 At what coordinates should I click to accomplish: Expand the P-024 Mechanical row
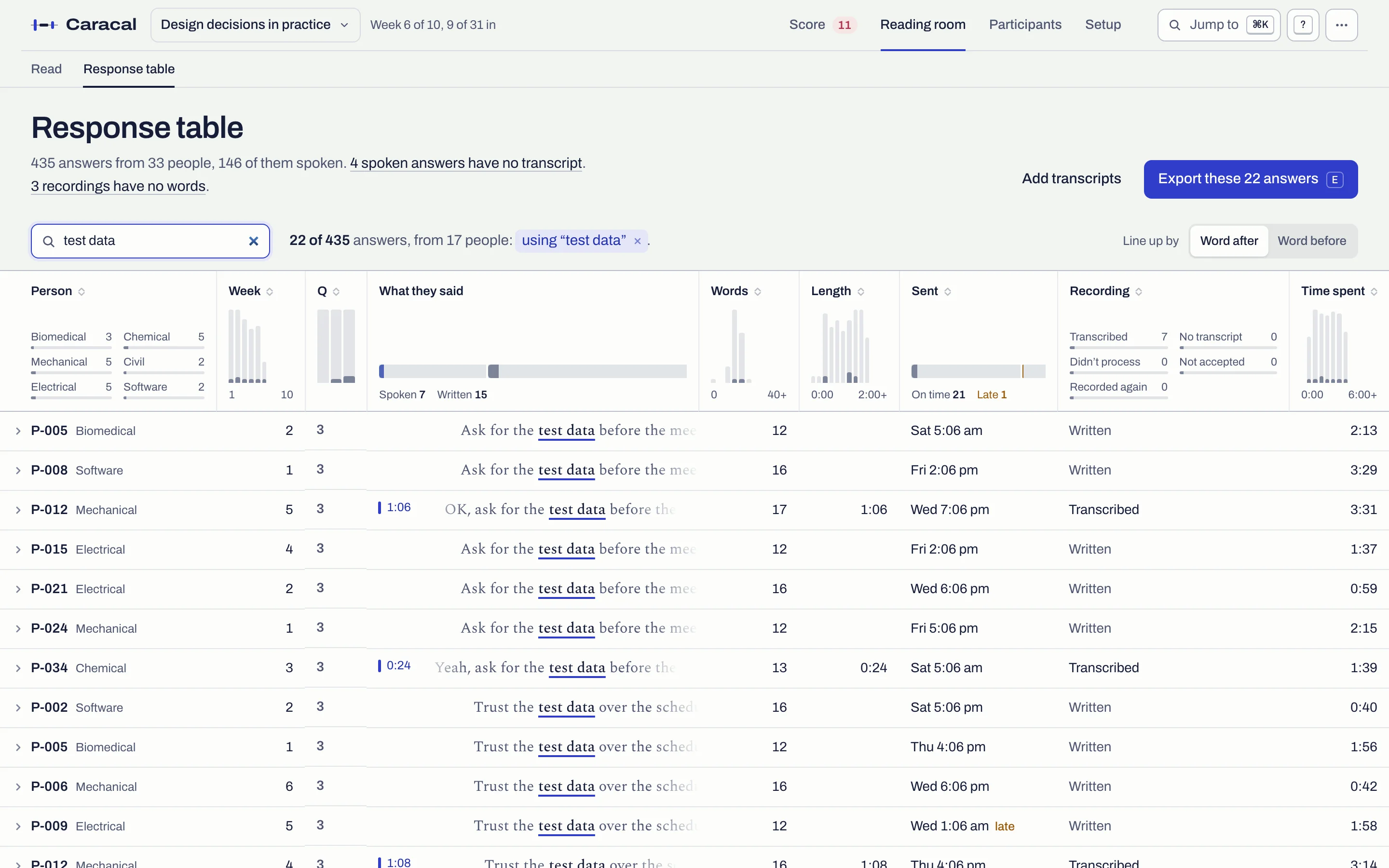pyautogui.click(x=18, y=629)
